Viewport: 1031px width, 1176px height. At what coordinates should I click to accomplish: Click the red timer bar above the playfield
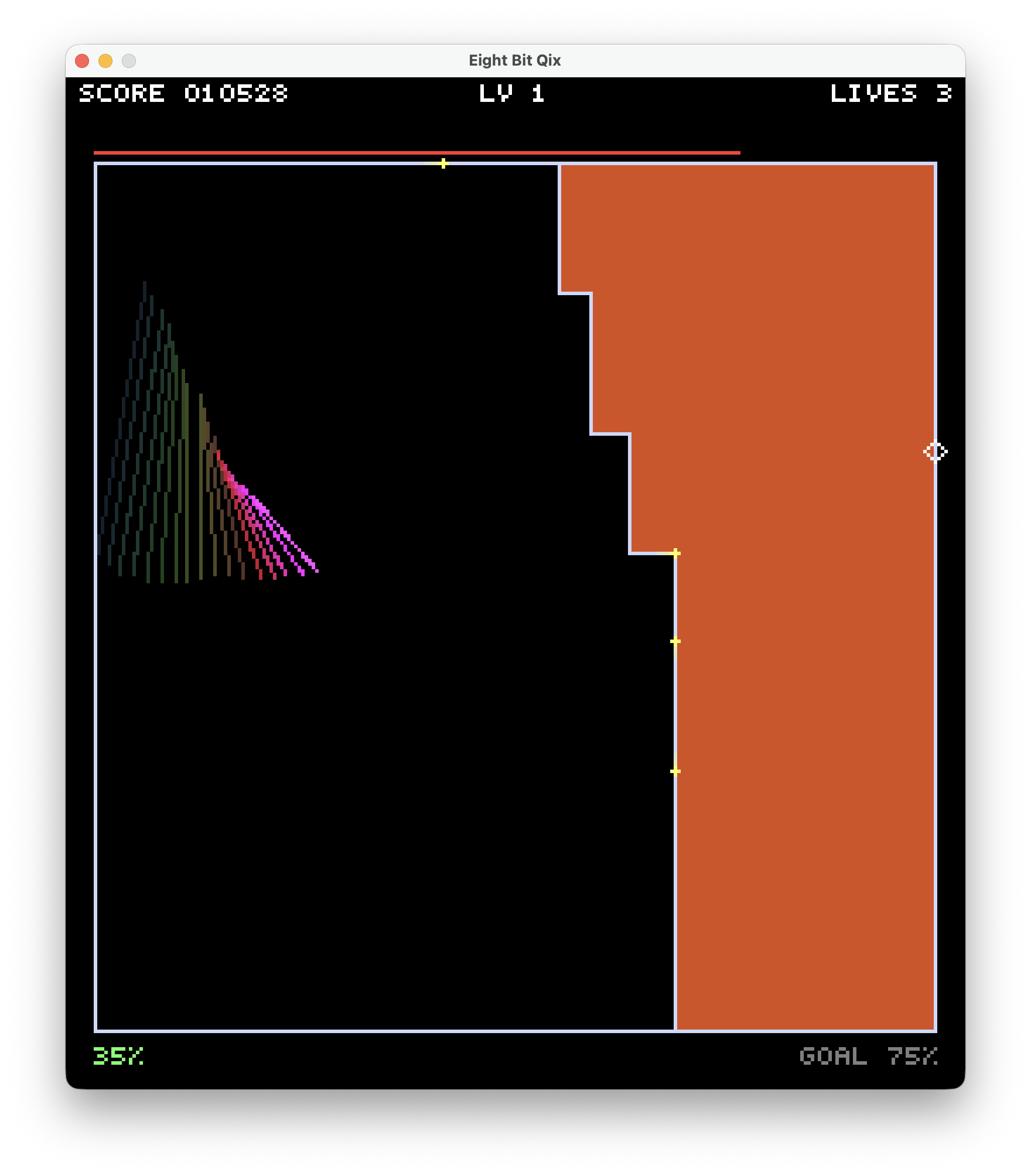(417, 153)
